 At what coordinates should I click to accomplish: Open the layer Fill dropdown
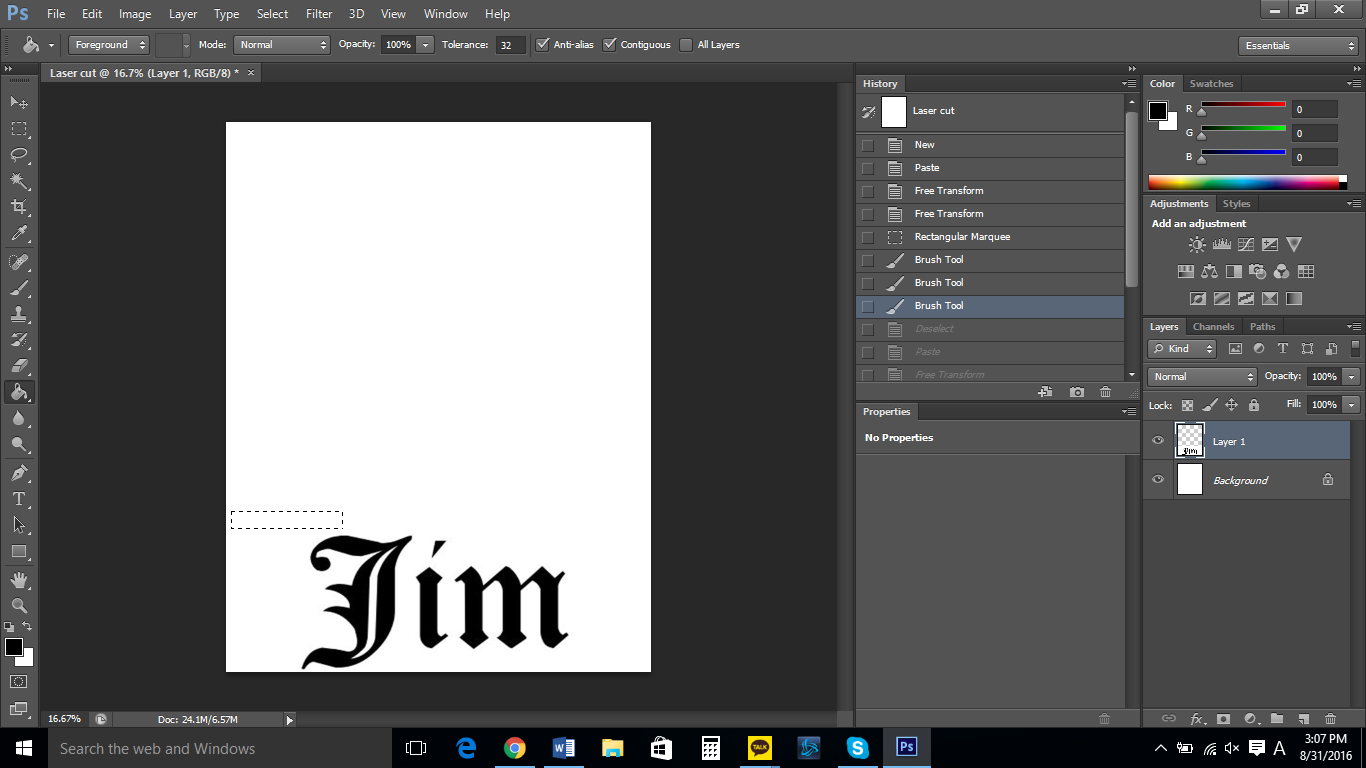coord(1352,405)
